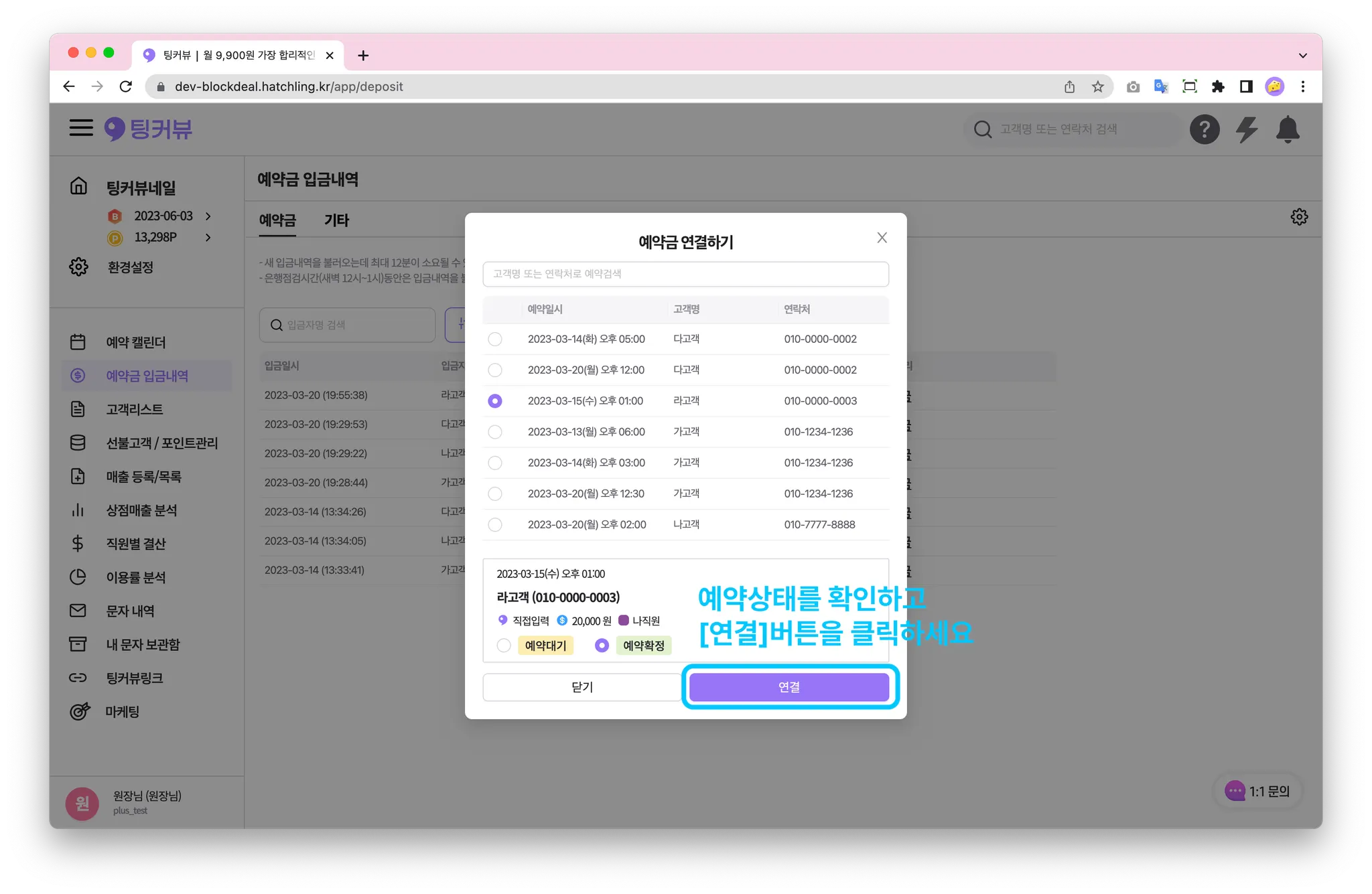Screen dimensions: 1372x894
Task: Click the 마케팅 target icon
Action: pyautogui.click(x=79, y=711)
